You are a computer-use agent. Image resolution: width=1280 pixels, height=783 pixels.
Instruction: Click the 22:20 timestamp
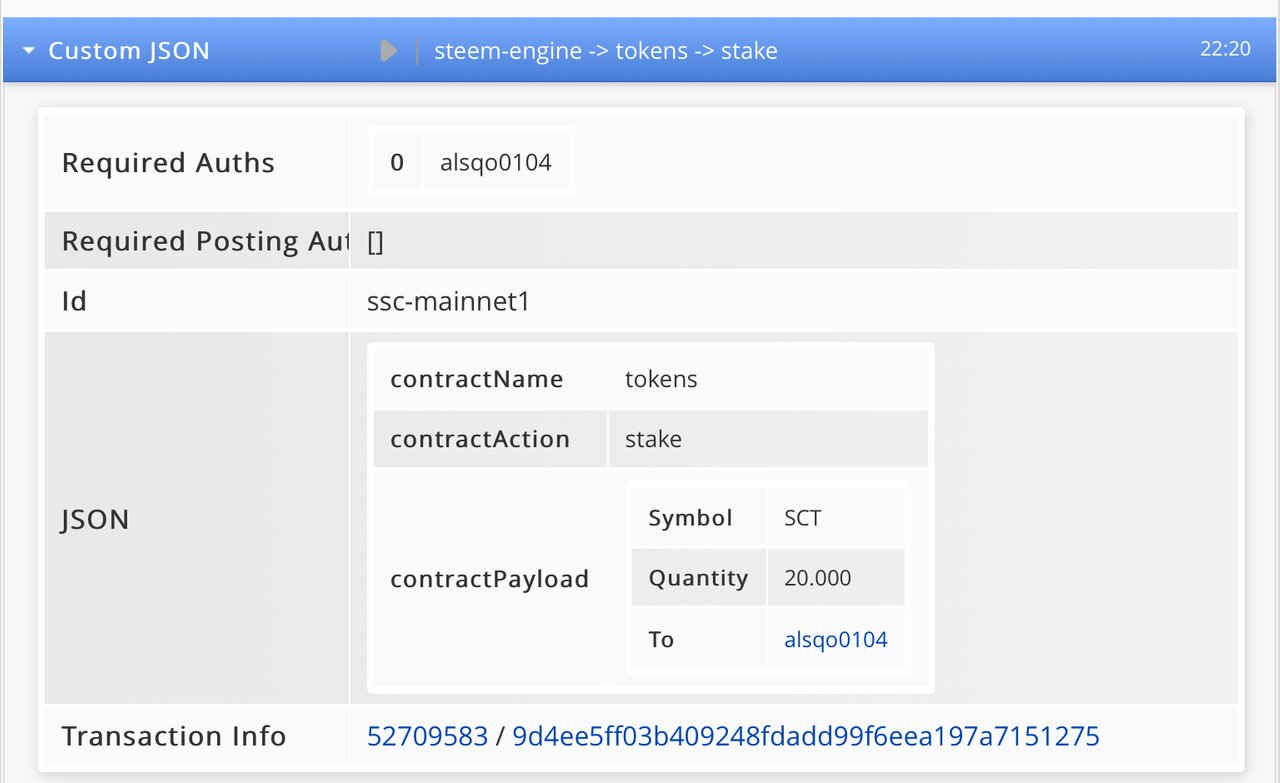coord(1225,49)
